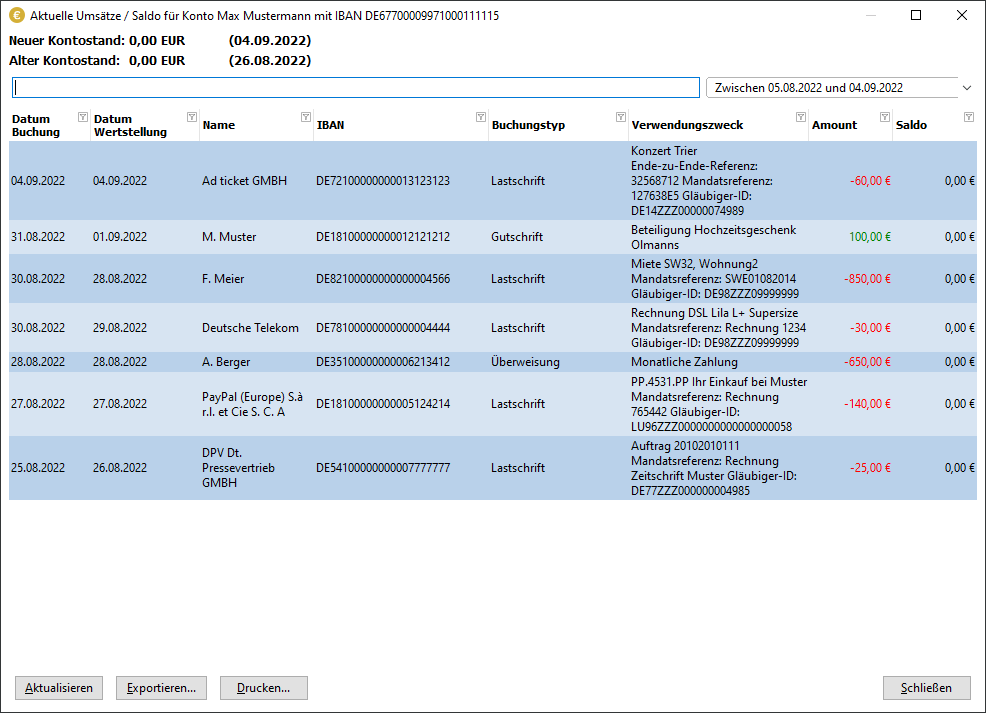Click the Name column filter icon
This screenshot has height=713, width=986.
(x=306, y=117)
